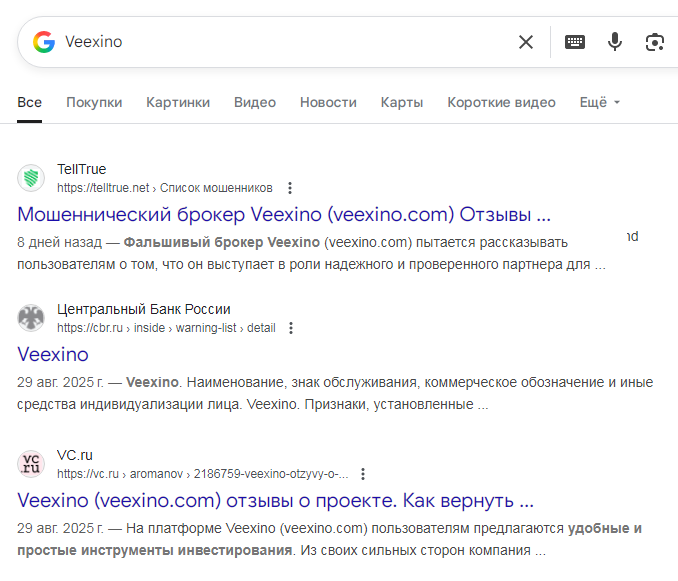Click 'Центральный Банк России' site name
This screenshot has width=678, height=581.
click(144, 309)
